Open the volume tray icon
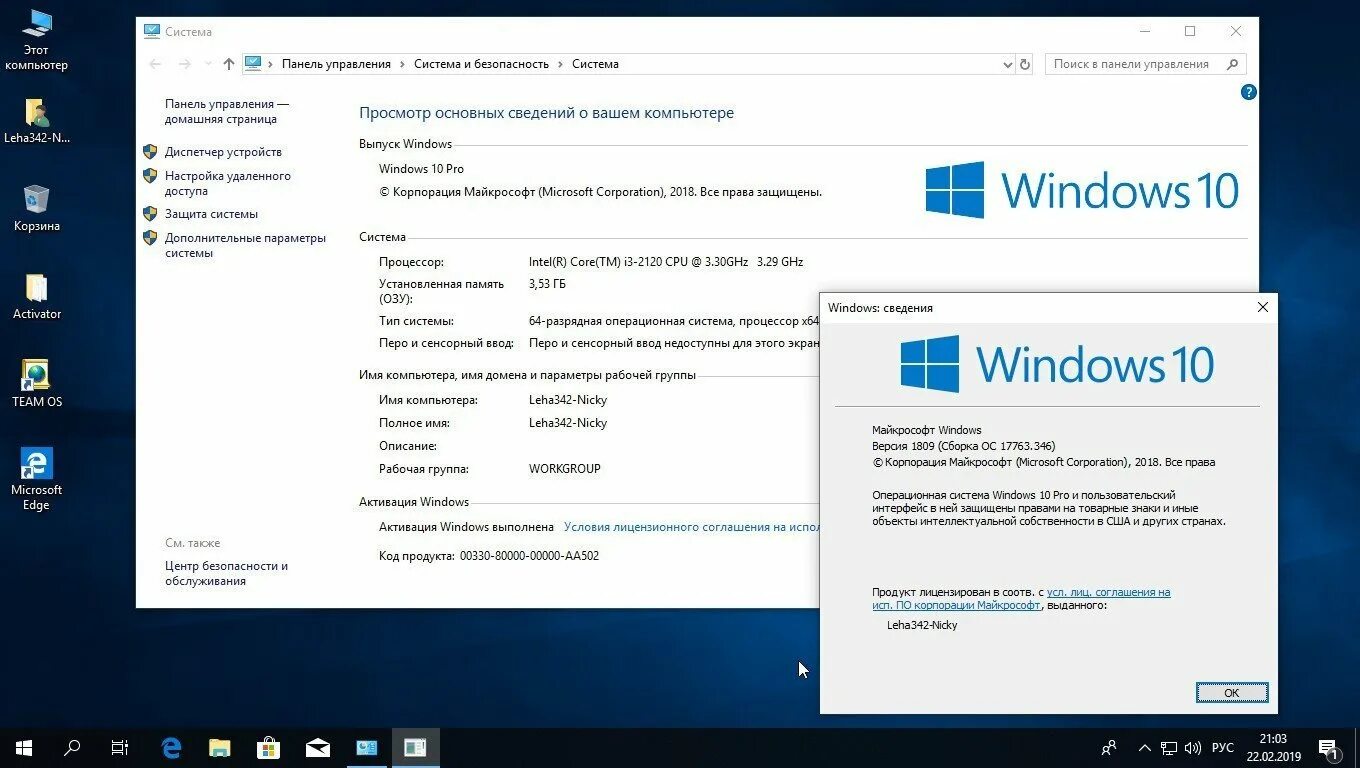1360x768 pixels. pos(1193,747)
